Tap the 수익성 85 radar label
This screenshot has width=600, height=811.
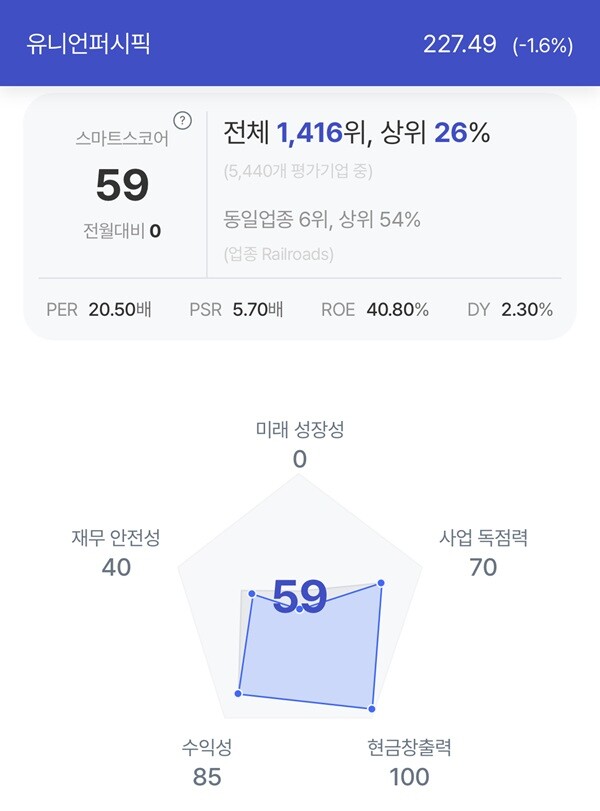point(207,762)
